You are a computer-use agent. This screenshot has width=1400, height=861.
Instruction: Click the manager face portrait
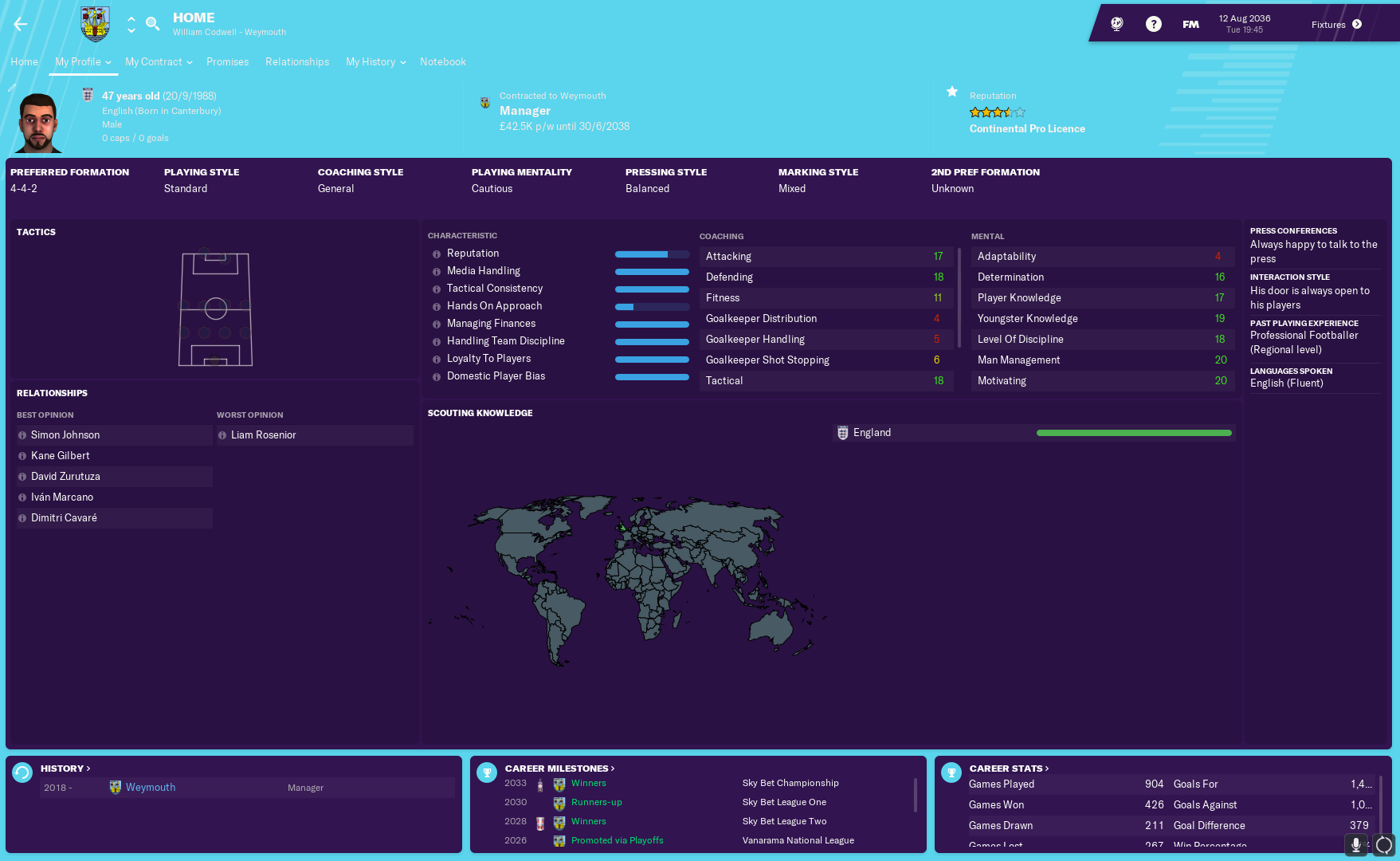pyautogui.click(x=37, y=123)
